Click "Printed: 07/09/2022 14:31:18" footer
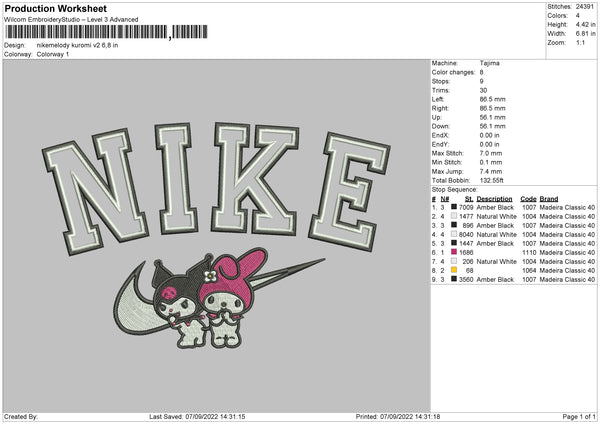The image size is (600, 424). click(398, 417)
